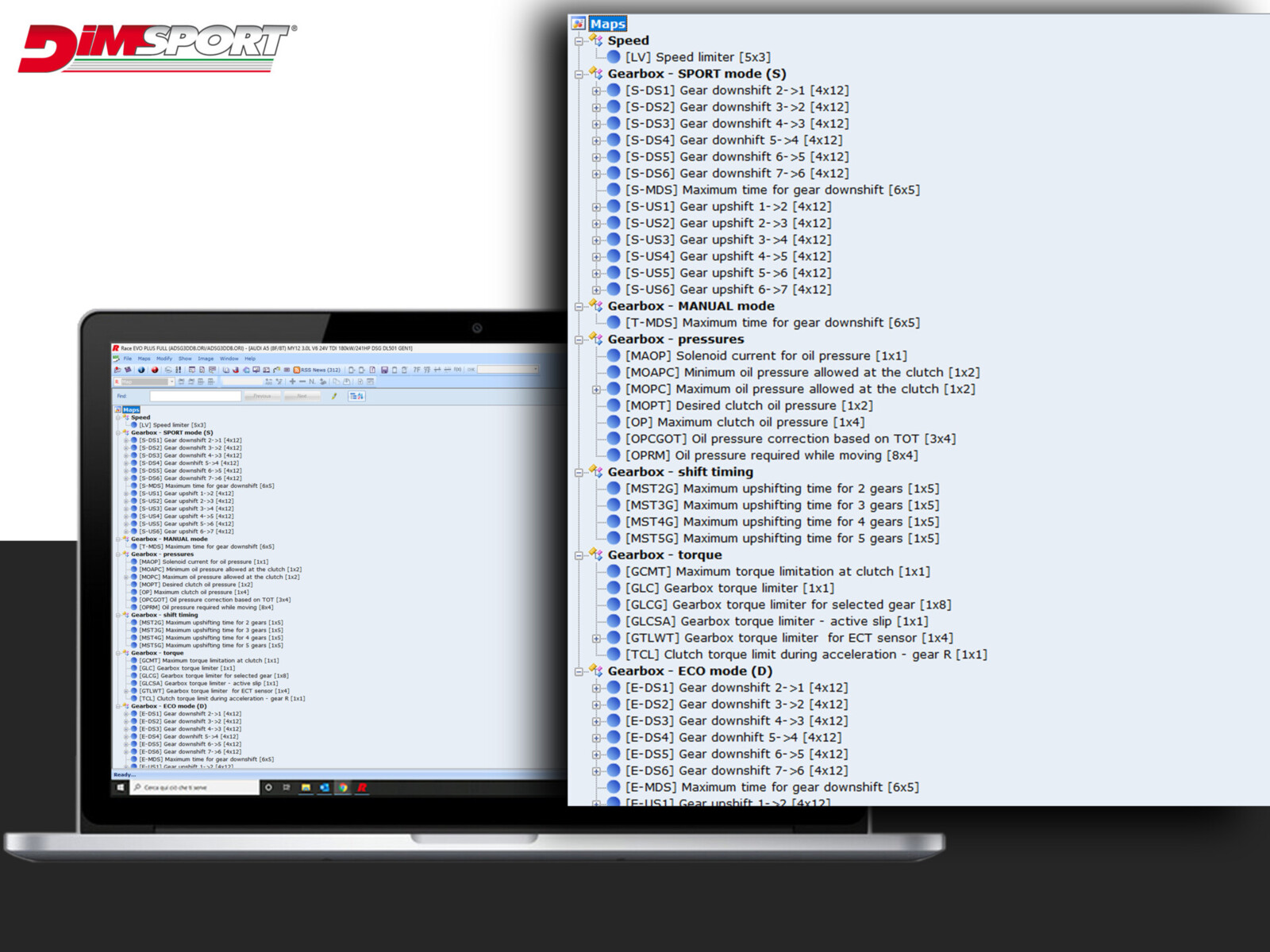Viewport: 1270px width, 952px height.
Task: Open Chrome from the Windows taskbar
Action: (x=343, y=788)
